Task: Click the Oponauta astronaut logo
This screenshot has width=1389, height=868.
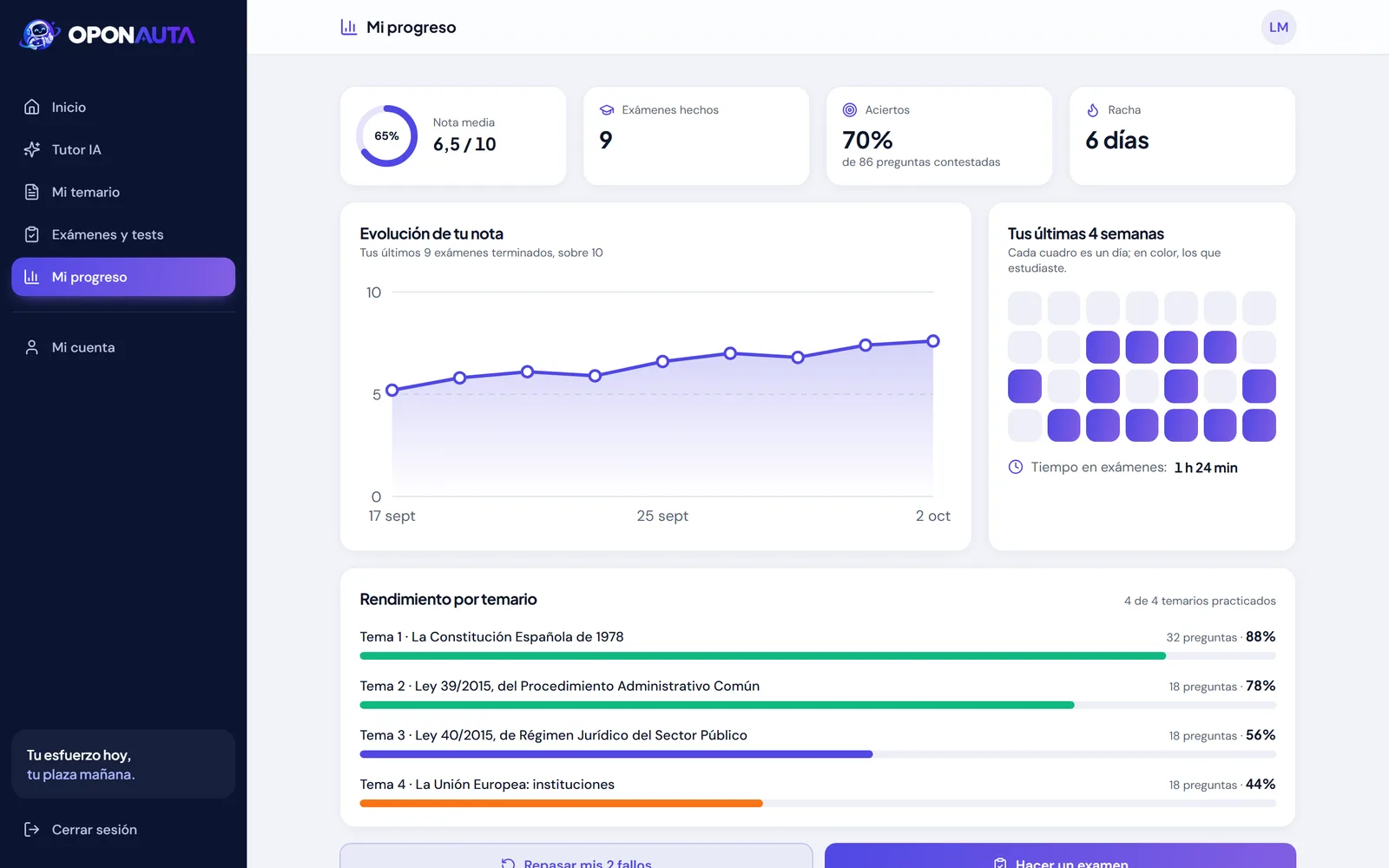Action: [x=39, y=35]
